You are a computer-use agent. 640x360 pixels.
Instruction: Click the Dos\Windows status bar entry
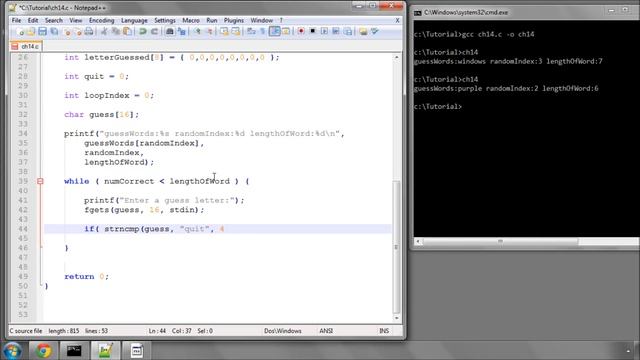282,331
